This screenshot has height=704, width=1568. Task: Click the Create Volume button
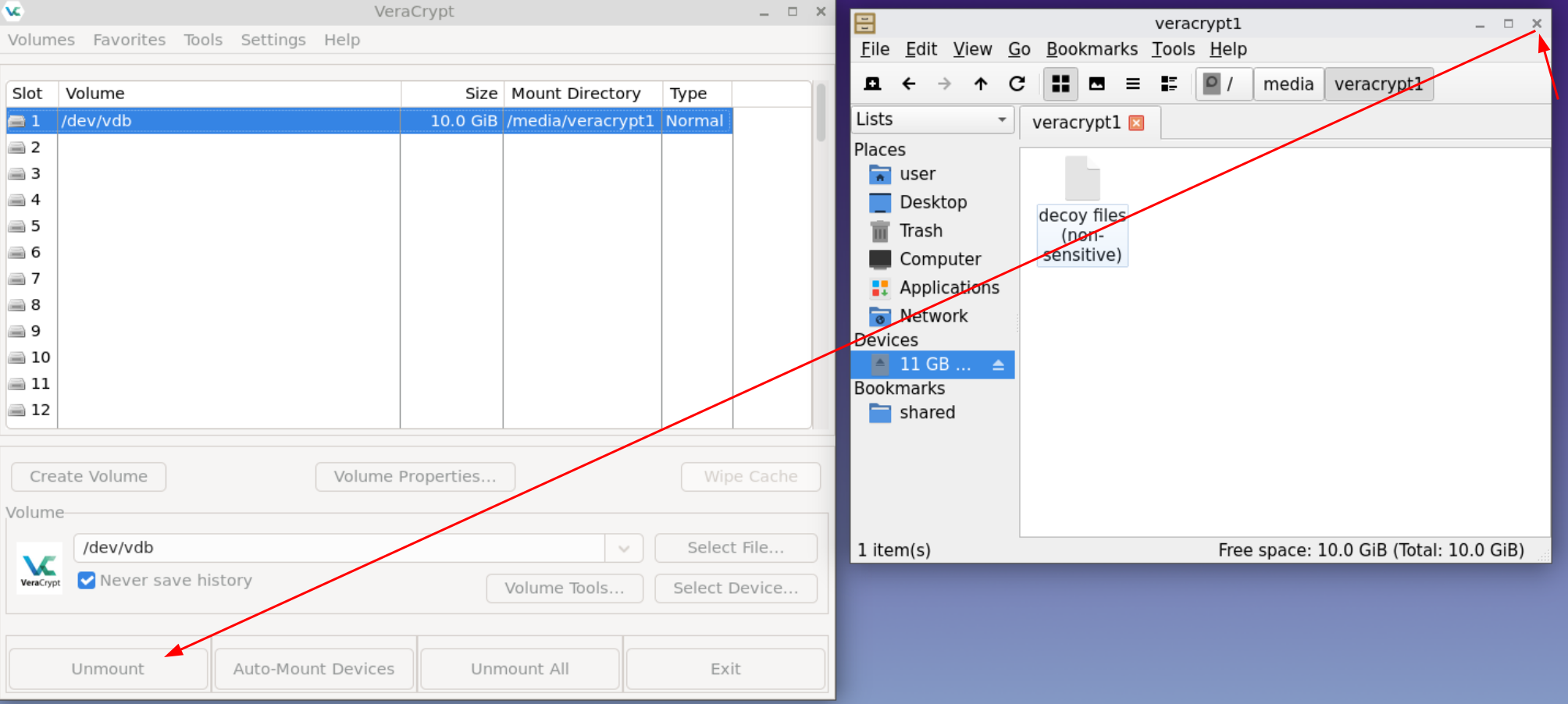pyautogui.click(x=88, y=477)
